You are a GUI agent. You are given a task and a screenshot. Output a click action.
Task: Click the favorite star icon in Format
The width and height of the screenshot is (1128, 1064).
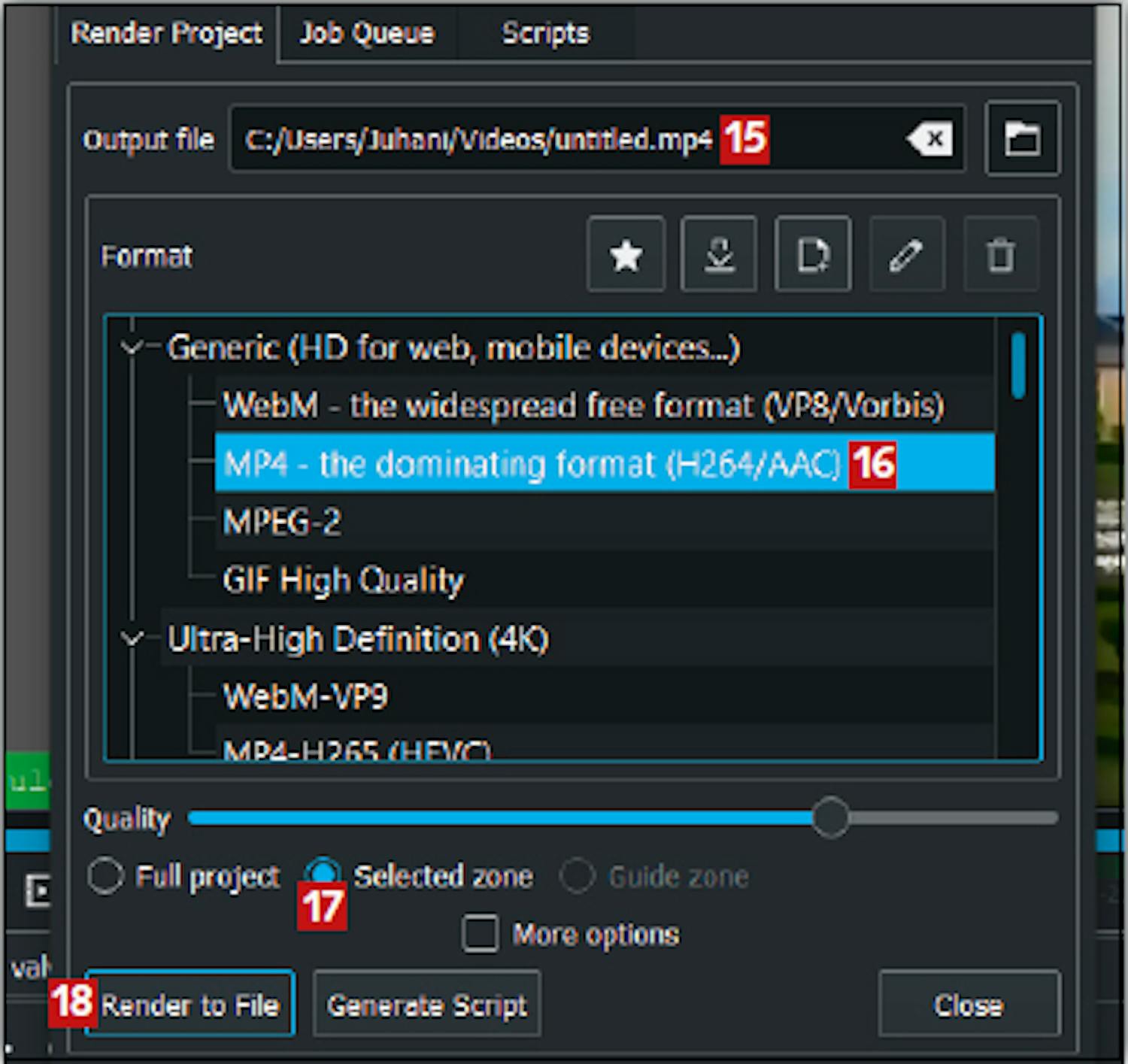pos(626,255)
